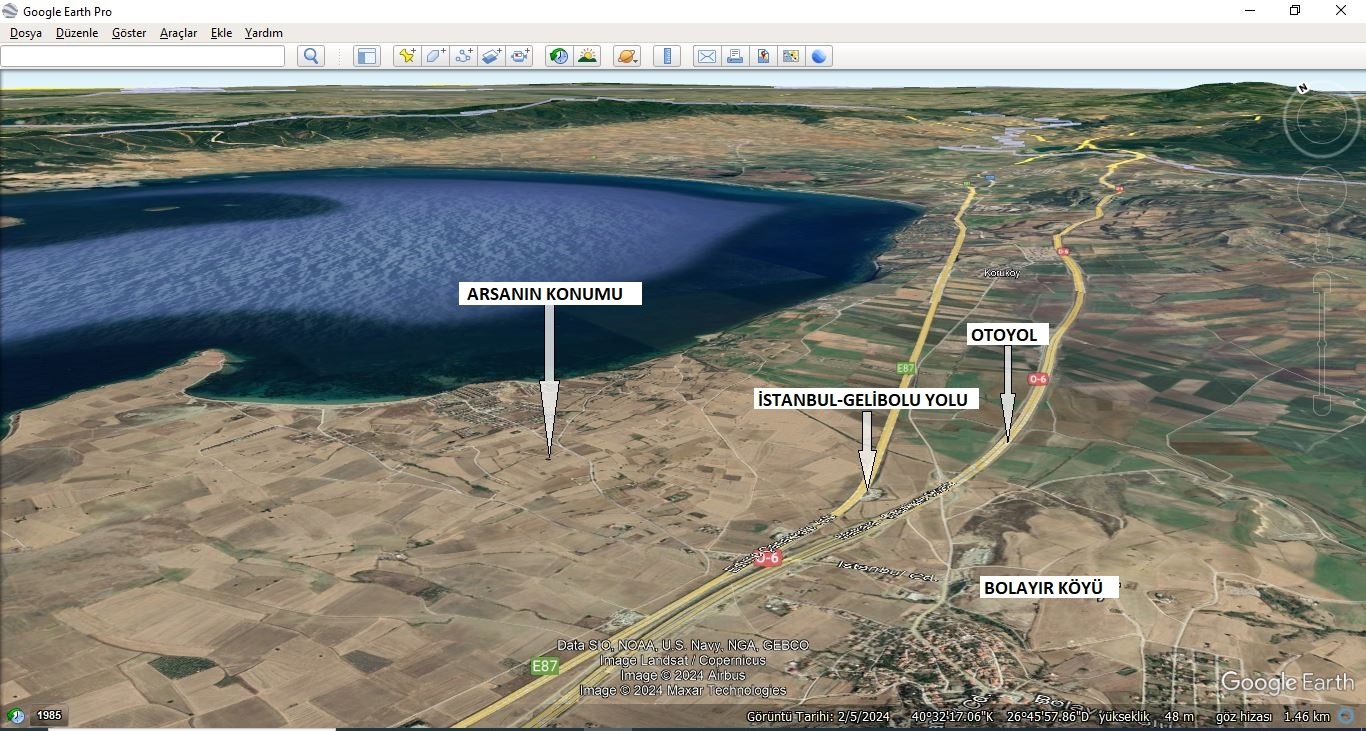Click the Print icon

[x=735, y=56]
